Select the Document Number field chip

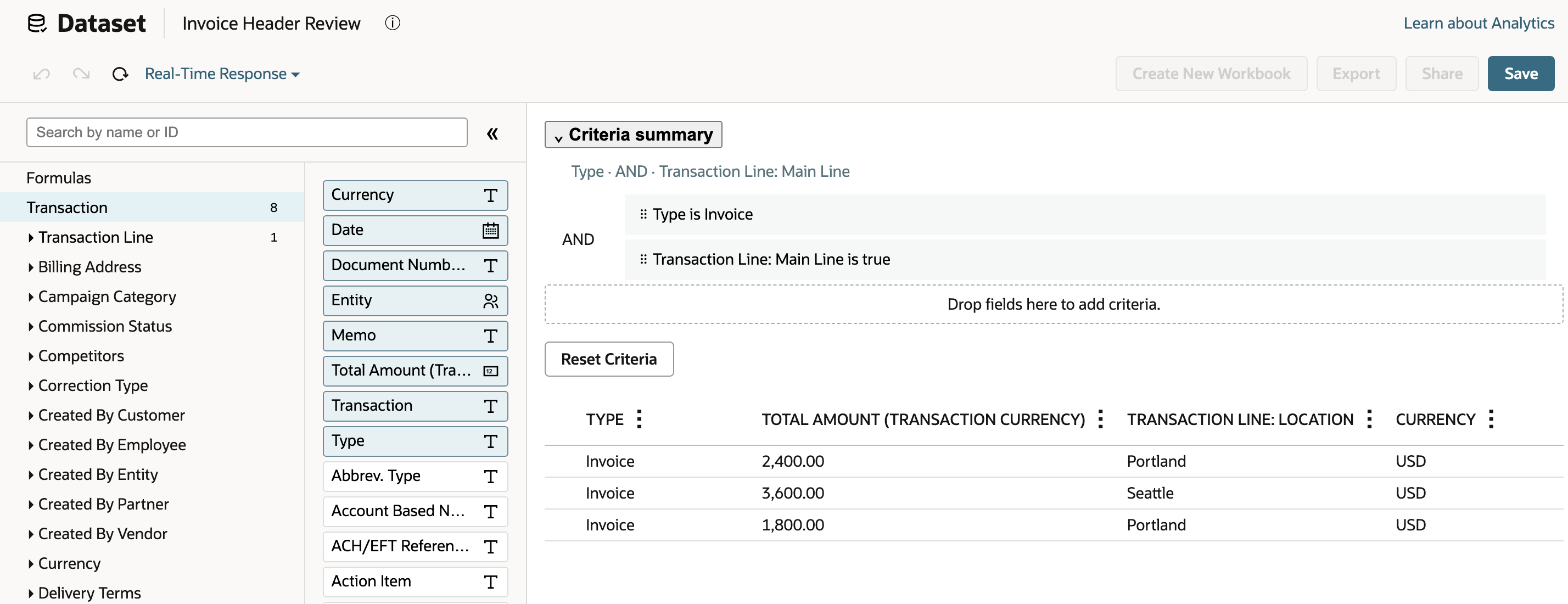pyautogui.click(x=415, y=265)
